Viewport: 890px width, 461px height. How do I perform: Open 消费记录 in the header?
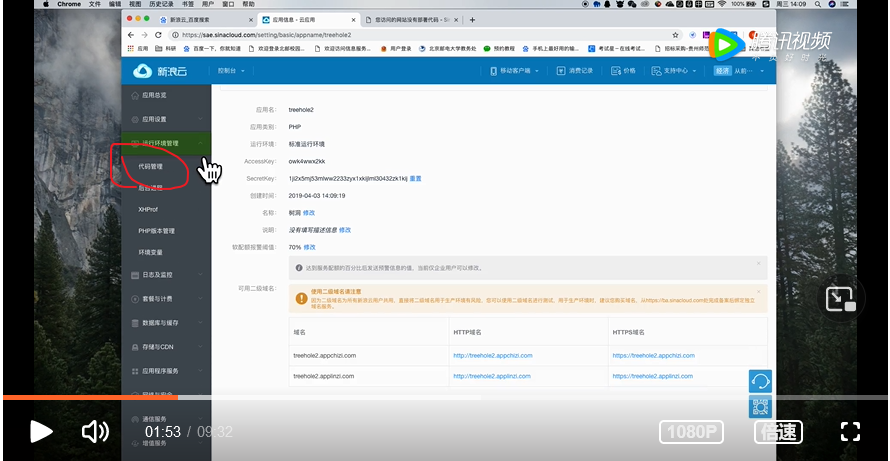575,71
